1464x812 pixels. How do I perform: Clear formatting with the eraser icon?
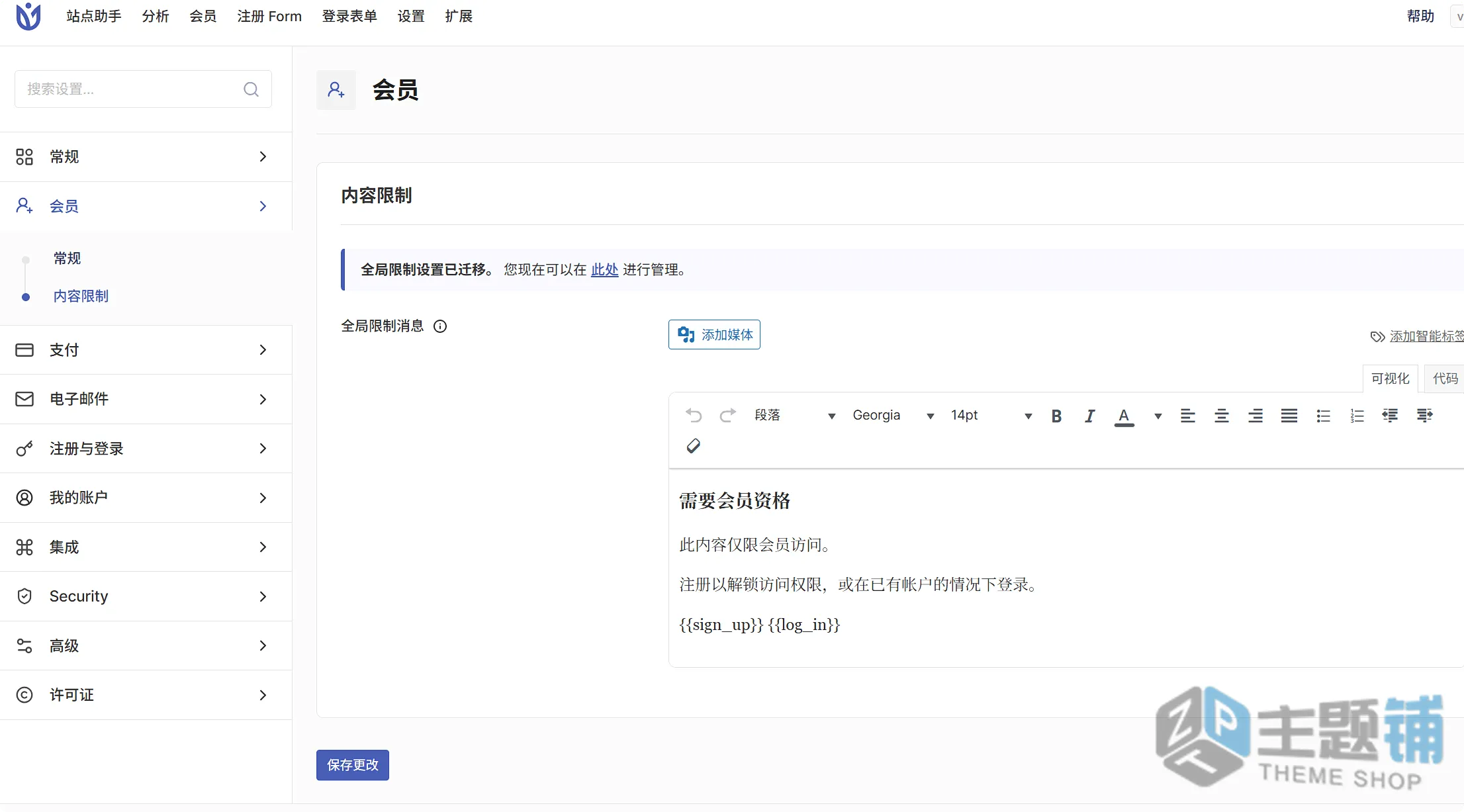pos(694,446)
